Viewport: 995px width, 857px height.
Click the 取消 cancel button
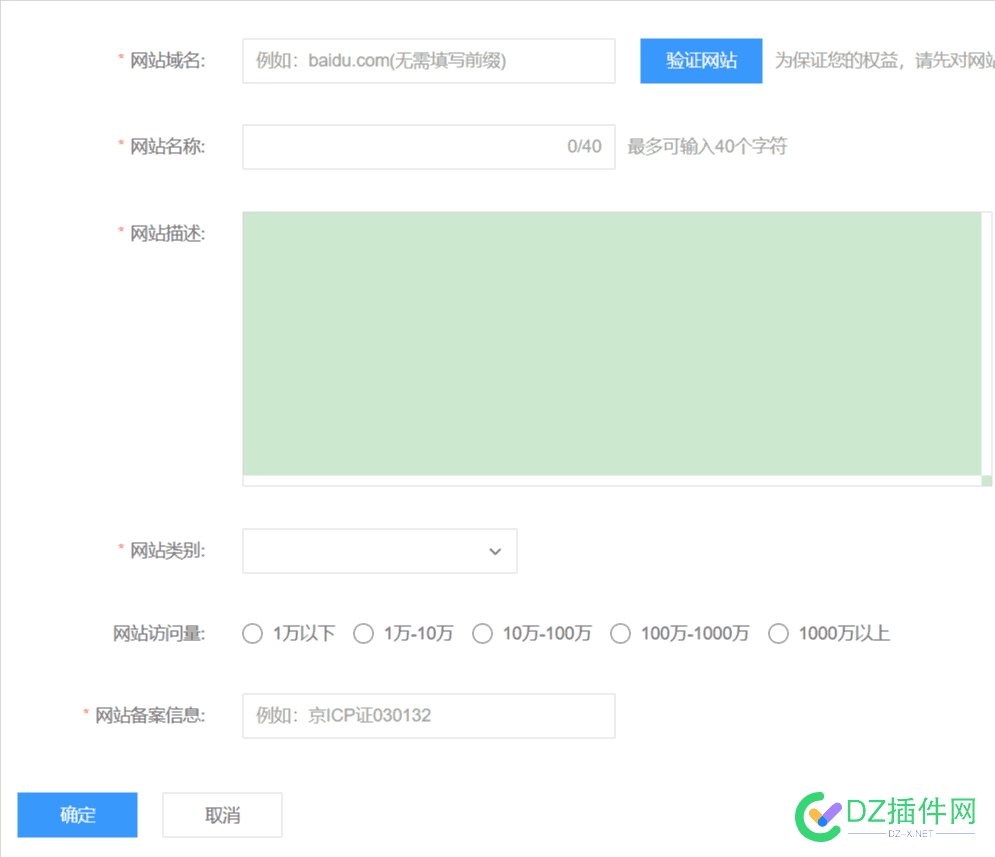[221, 814]
